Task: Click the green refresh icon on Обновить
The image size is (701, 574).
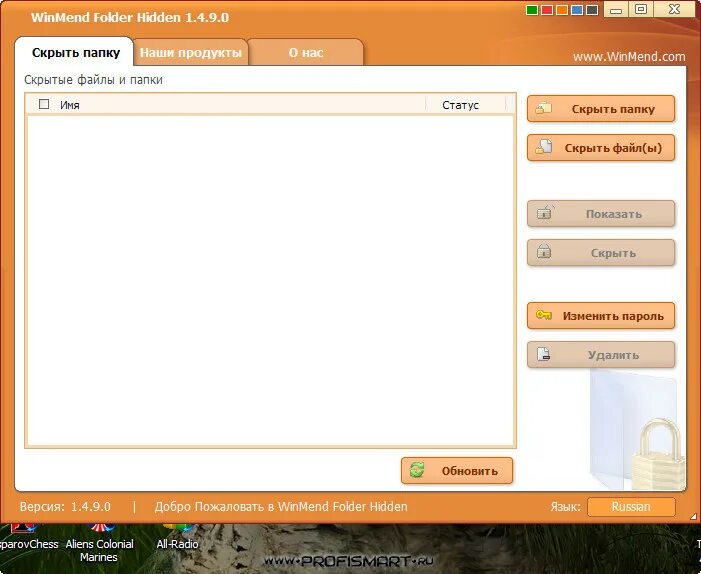Action: point(417,470)
